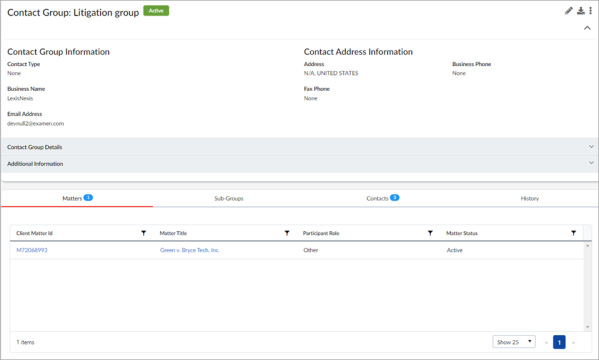Viewport: 599px width, 360px height.
Task: Click the table scrollbar down arrow
Action: pos(588,327)
